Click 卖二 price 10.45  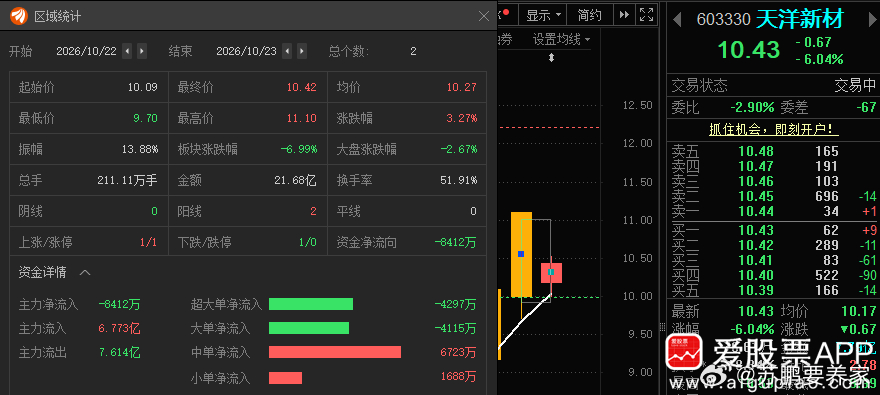[756, 196]
